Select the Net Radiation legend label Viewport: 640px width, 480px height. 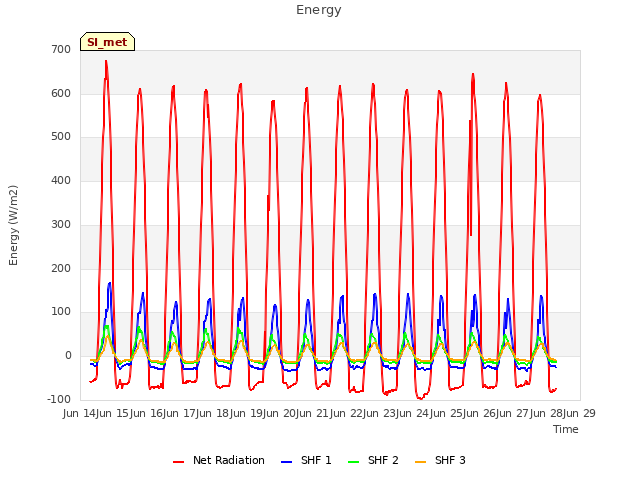coord(229,460)
